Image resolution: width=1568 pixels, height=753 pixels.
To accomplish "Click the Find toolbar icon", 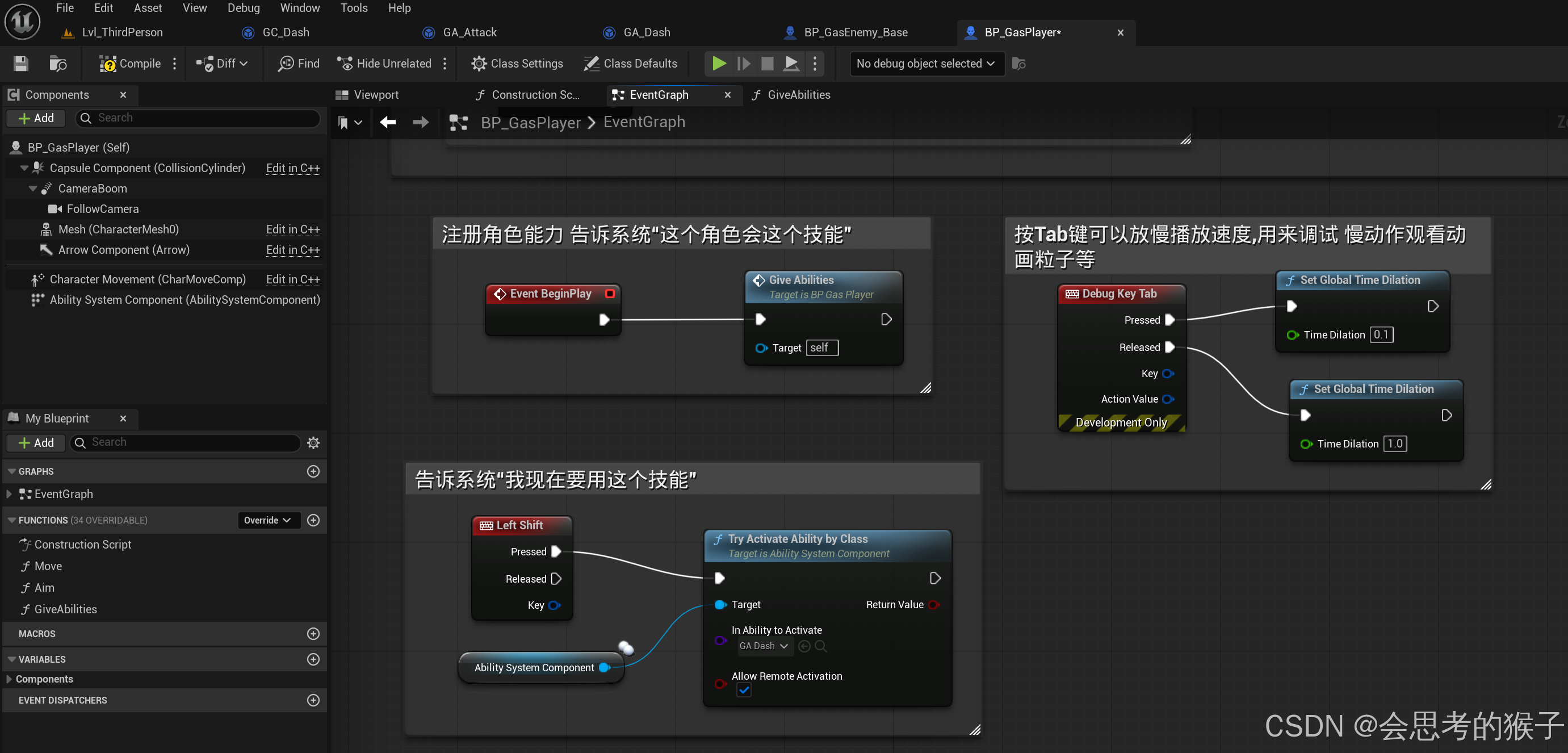I will [x=286, y=63].
